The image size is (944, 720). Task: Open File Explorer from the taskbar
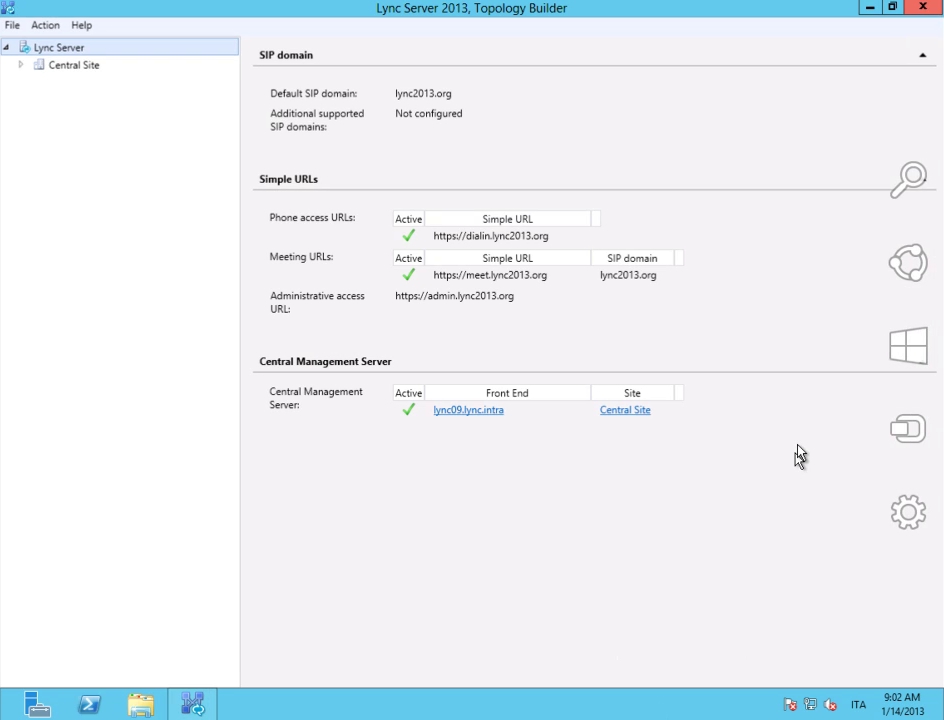pyautogui.click(x=141, y=704)
